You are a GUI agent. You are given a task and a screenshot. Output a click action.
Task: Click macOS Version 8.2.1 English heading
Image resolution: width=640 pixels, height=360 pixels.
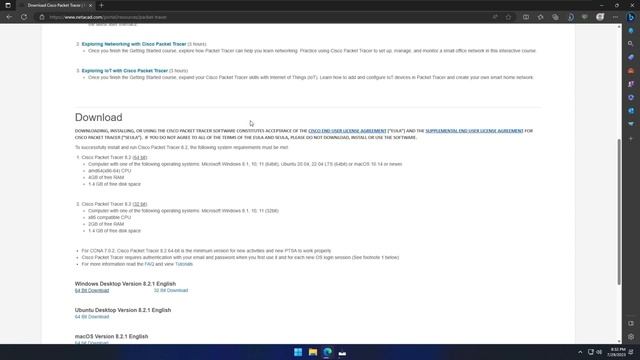pos(111,336)
